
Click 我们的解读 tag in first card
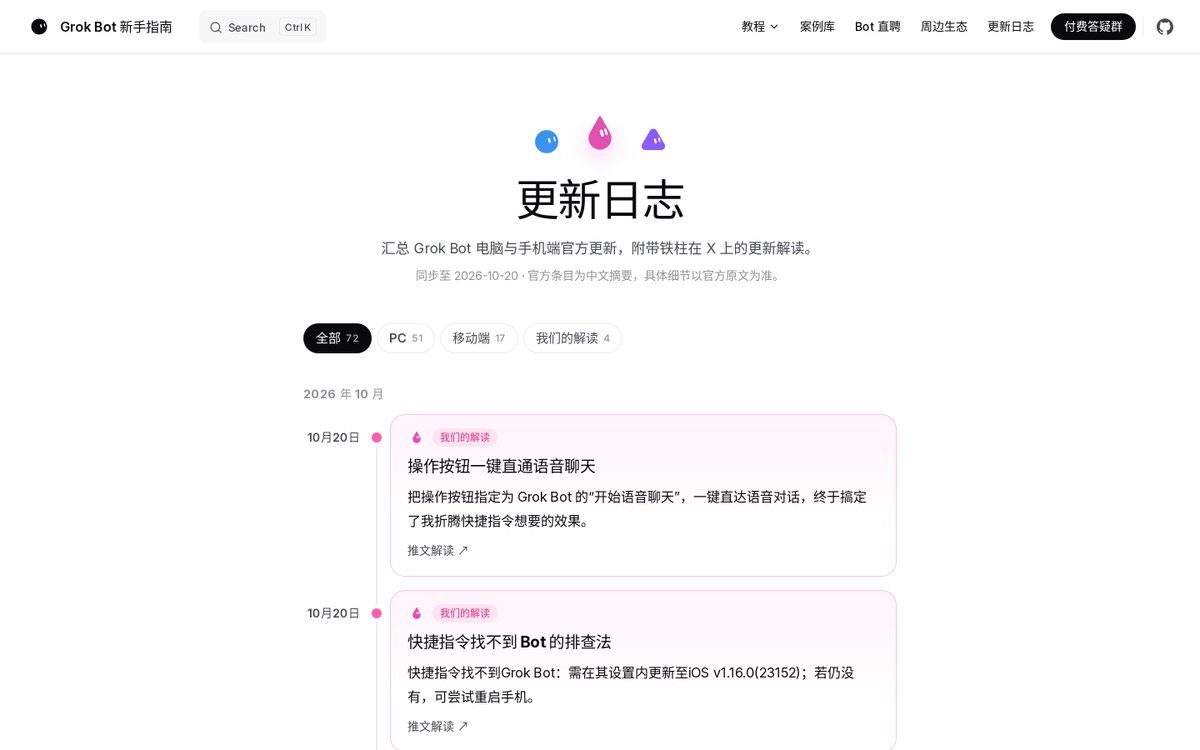[465, 437]
